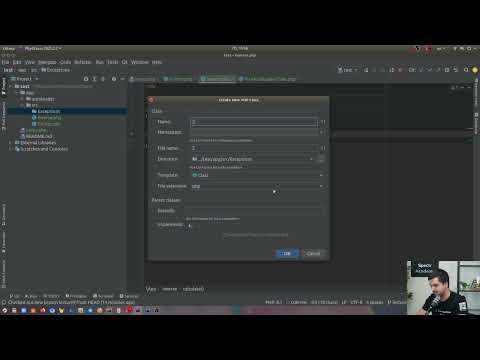Open the Window menu
The height and width of the screenshot is (360, 480).
[x=140, y=62]
